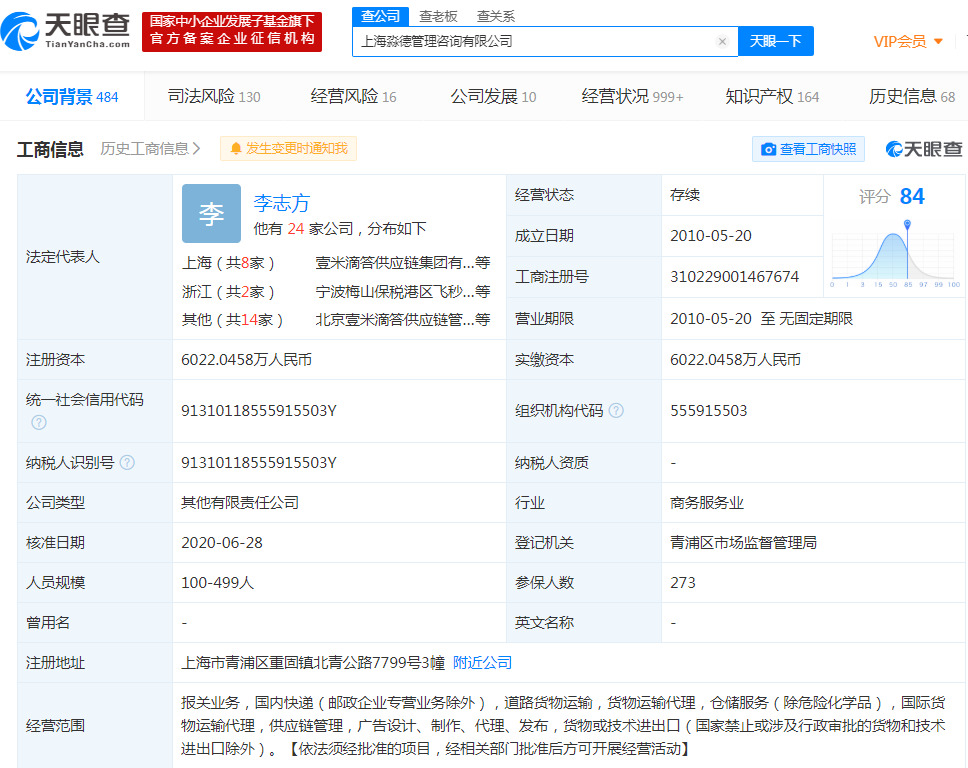Click 参保人数 value 273
This screenshot has width=968, height=768.
pos(683,583)
